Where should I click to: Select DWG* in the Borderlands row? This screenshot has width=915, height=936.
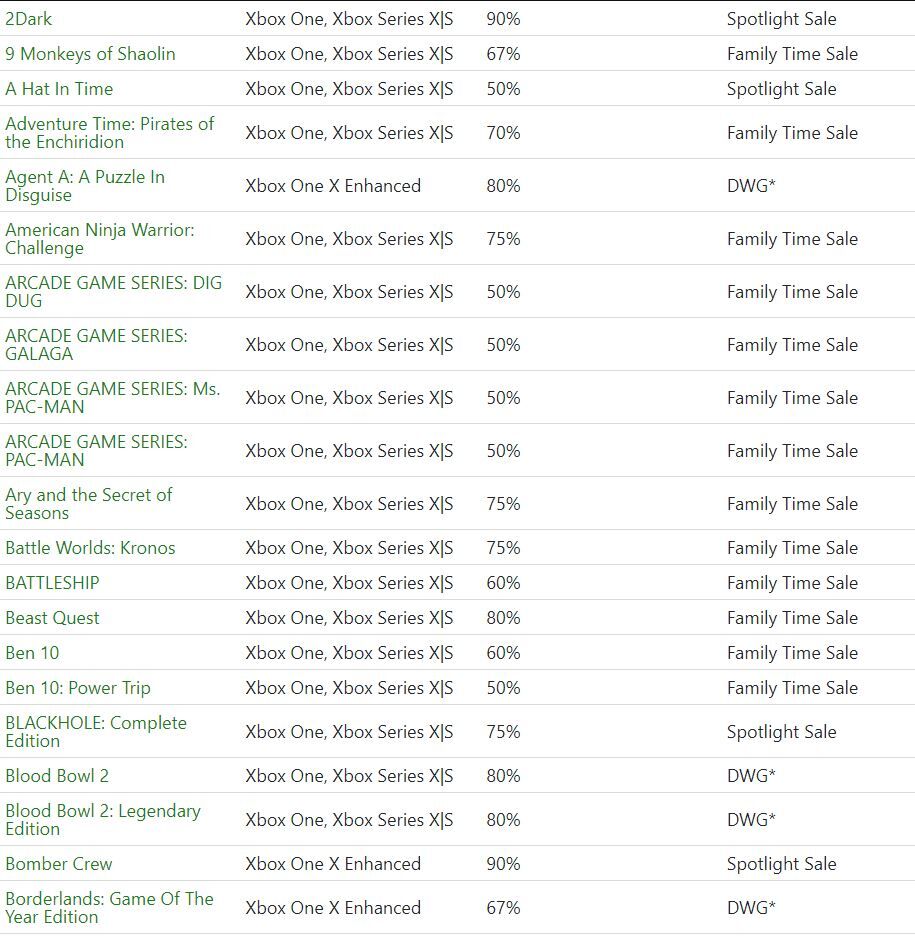click(751, 908)
